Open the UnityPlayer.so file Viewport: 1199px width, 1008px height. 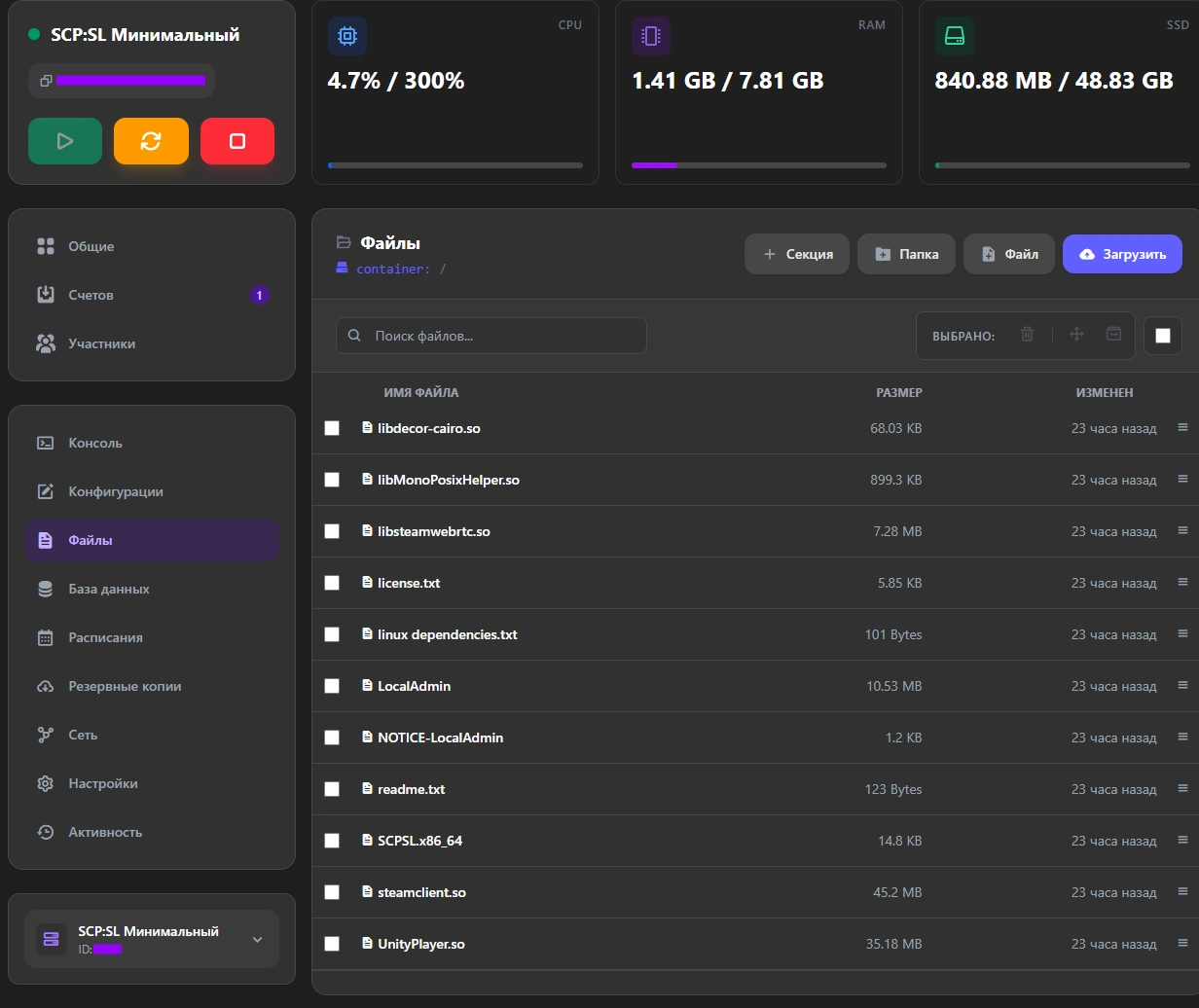click(421, 944)
